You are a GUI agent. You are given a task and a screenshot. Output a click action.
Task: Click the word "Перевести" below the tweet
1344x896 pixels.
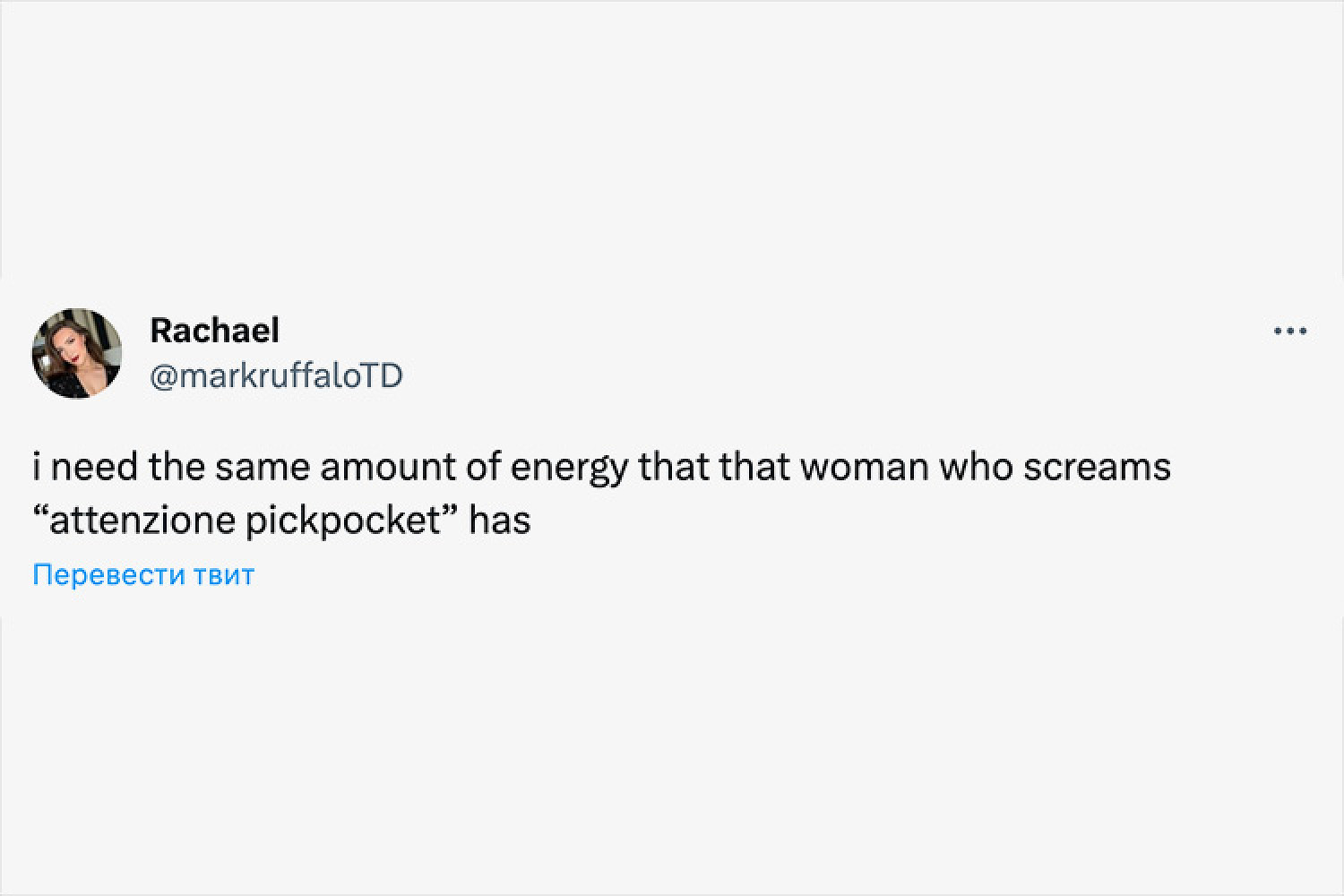coord(109,574)
